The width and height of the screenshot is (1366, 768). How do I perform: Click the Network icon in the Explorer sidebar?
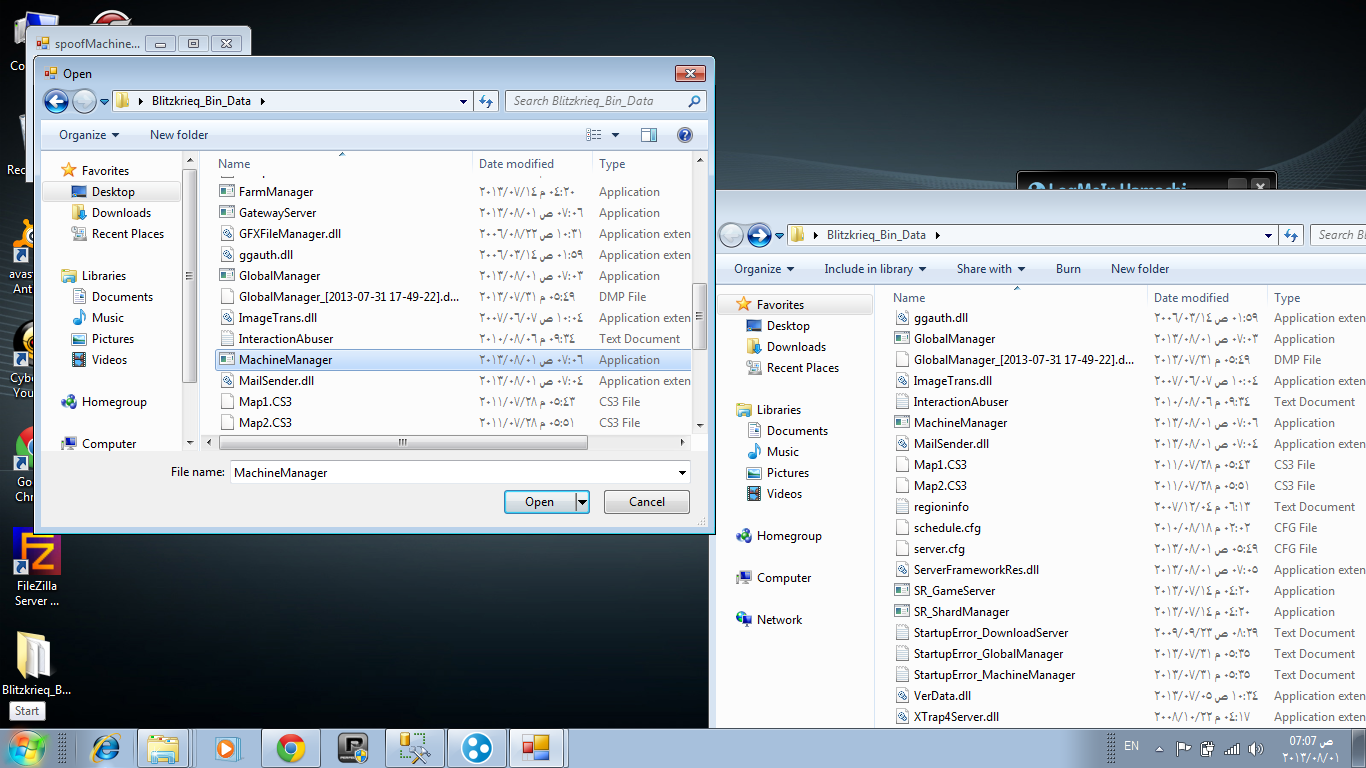[x=743, y=620]
